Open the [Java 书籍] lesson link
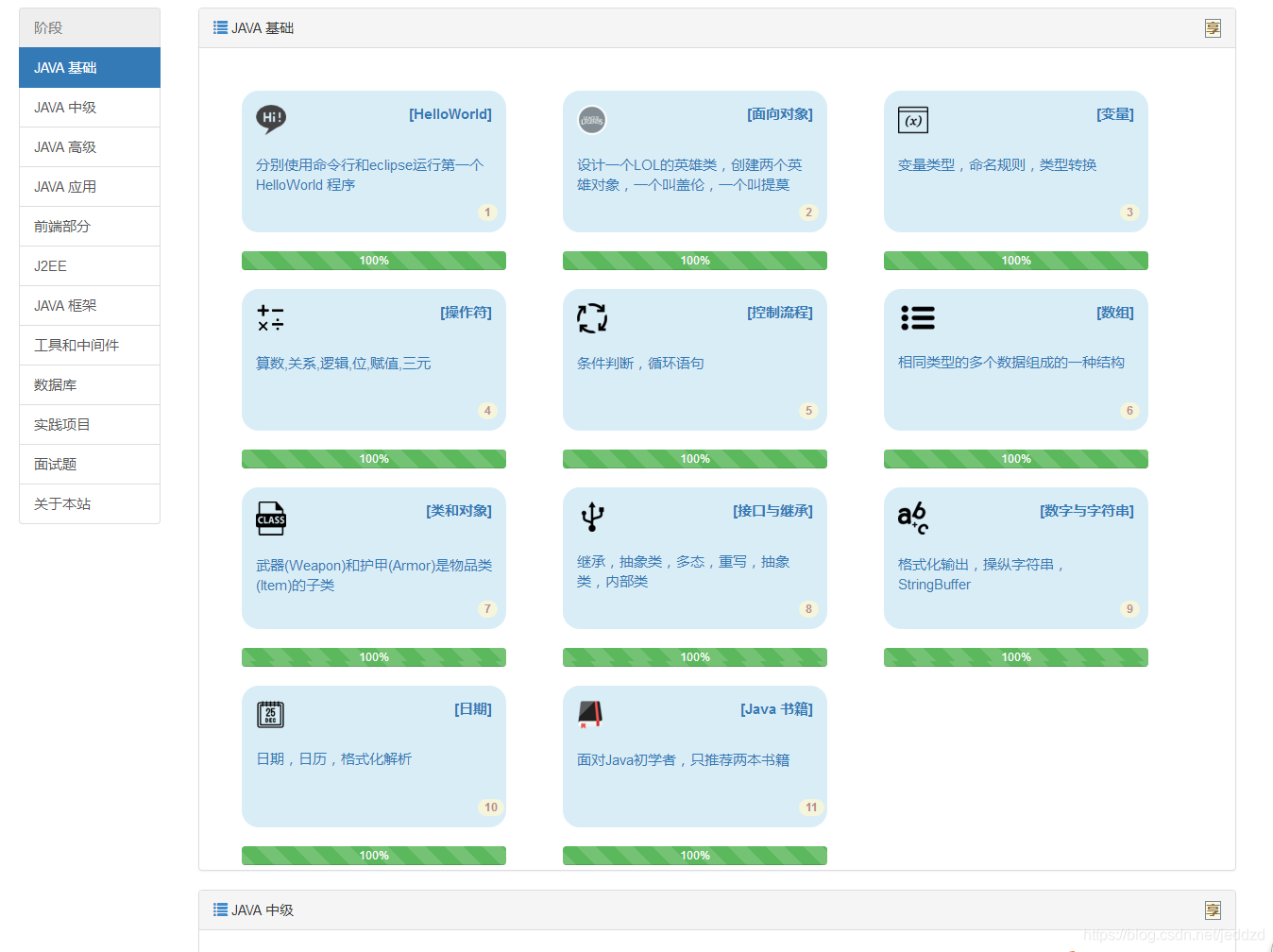The width and height of the screenshot is (1273, 952). point(776,709)
